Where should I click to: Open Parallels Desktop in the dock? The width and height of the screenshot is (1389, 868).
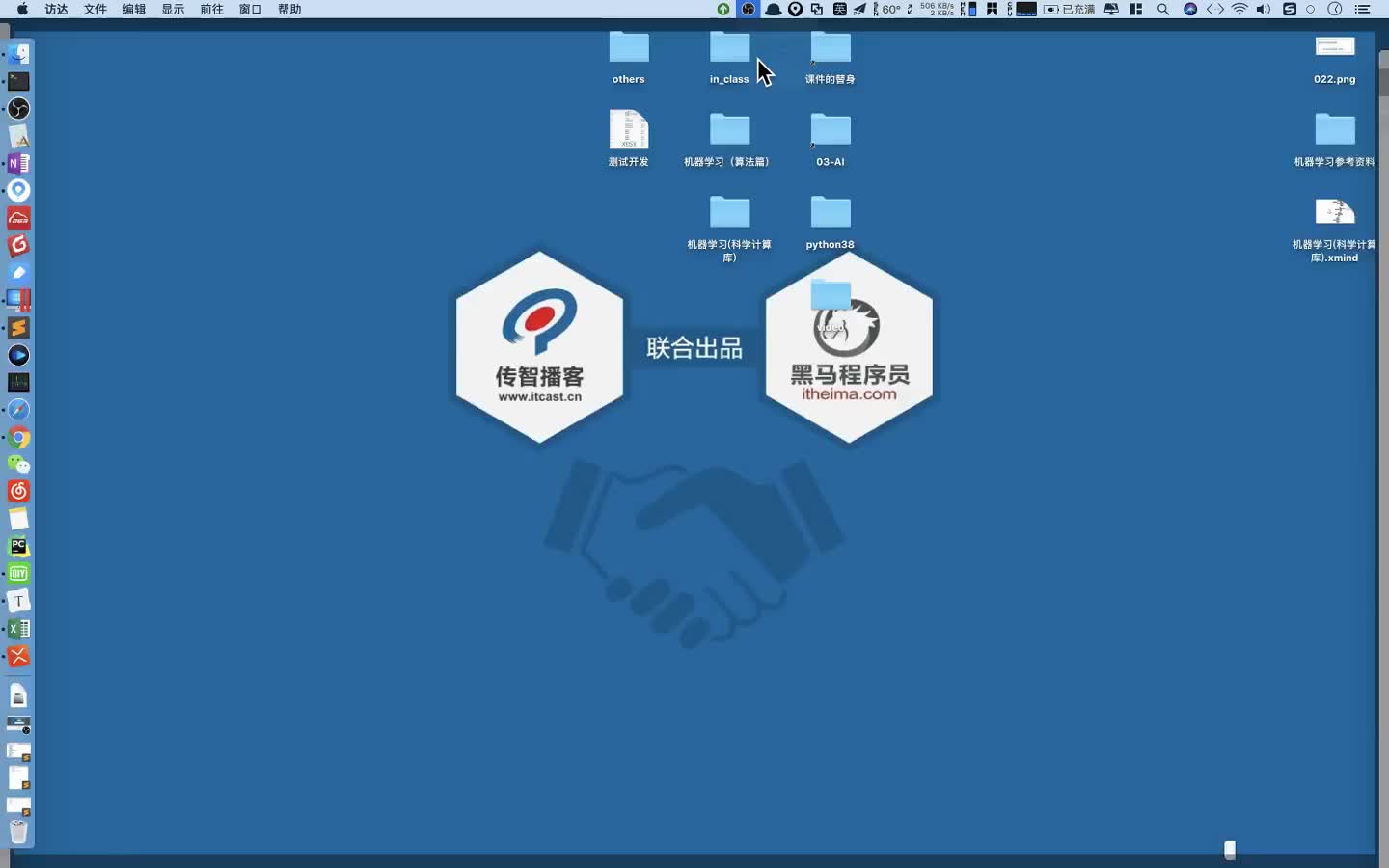click(x=18, y=300)
